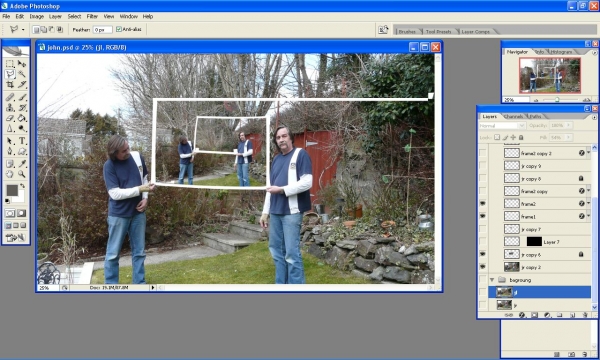Hide the frame2 layer
Screen dimensions: 600x360
pos(483,204)
